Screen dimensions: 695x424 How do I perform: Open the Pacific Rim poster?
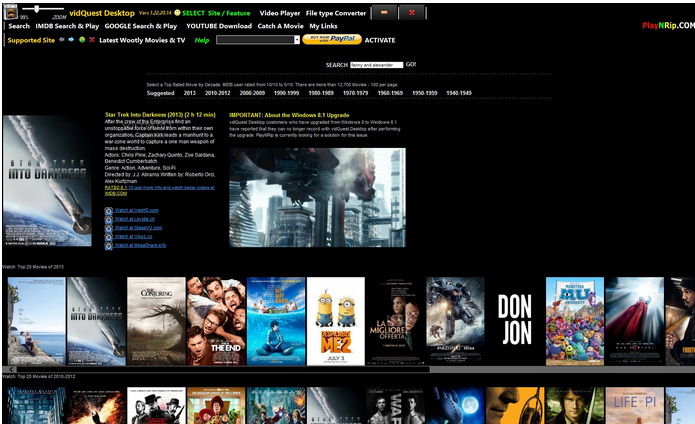coord(455,321)
